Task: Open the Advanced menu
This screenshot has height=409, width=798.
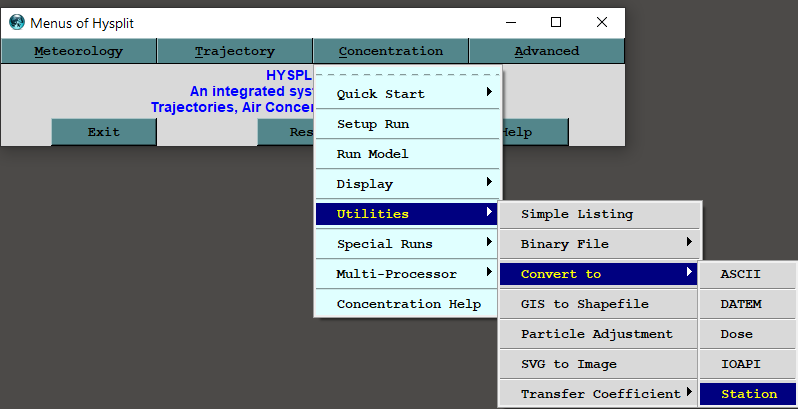Action: [x=547, y=51]
